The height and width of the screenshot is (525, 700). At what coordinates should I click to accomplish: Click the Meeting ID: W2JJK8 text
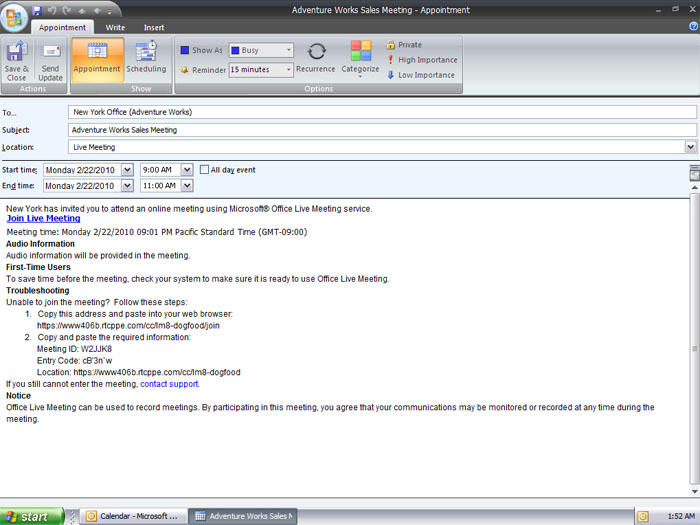[x=74, y=349]
